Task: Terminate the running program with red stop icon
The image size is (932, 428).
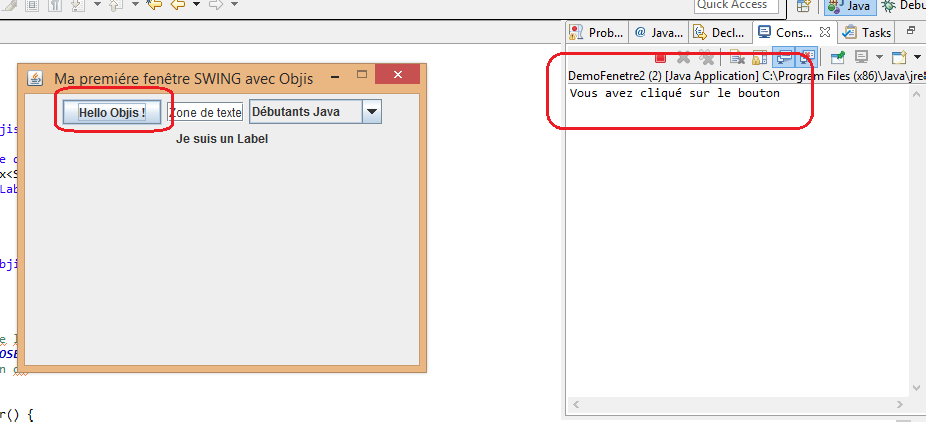Action: (660, 58)
